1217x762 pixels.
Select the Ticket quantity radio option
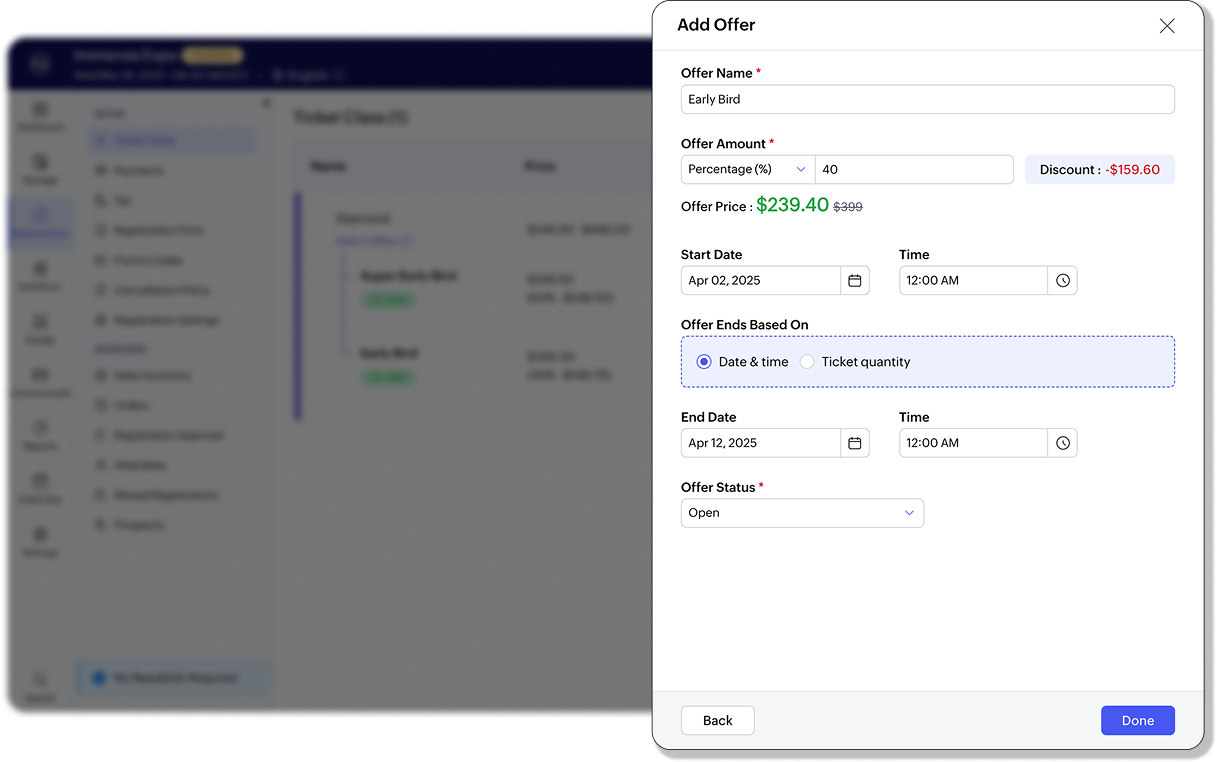(807, 362)
